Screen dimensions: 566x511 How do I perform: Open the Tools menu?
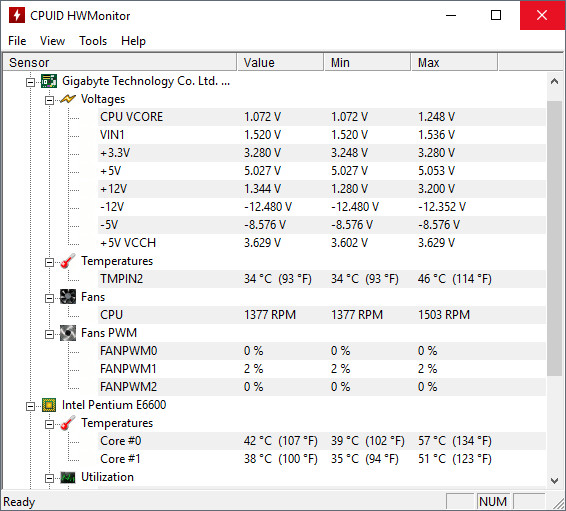coord(93,41)
